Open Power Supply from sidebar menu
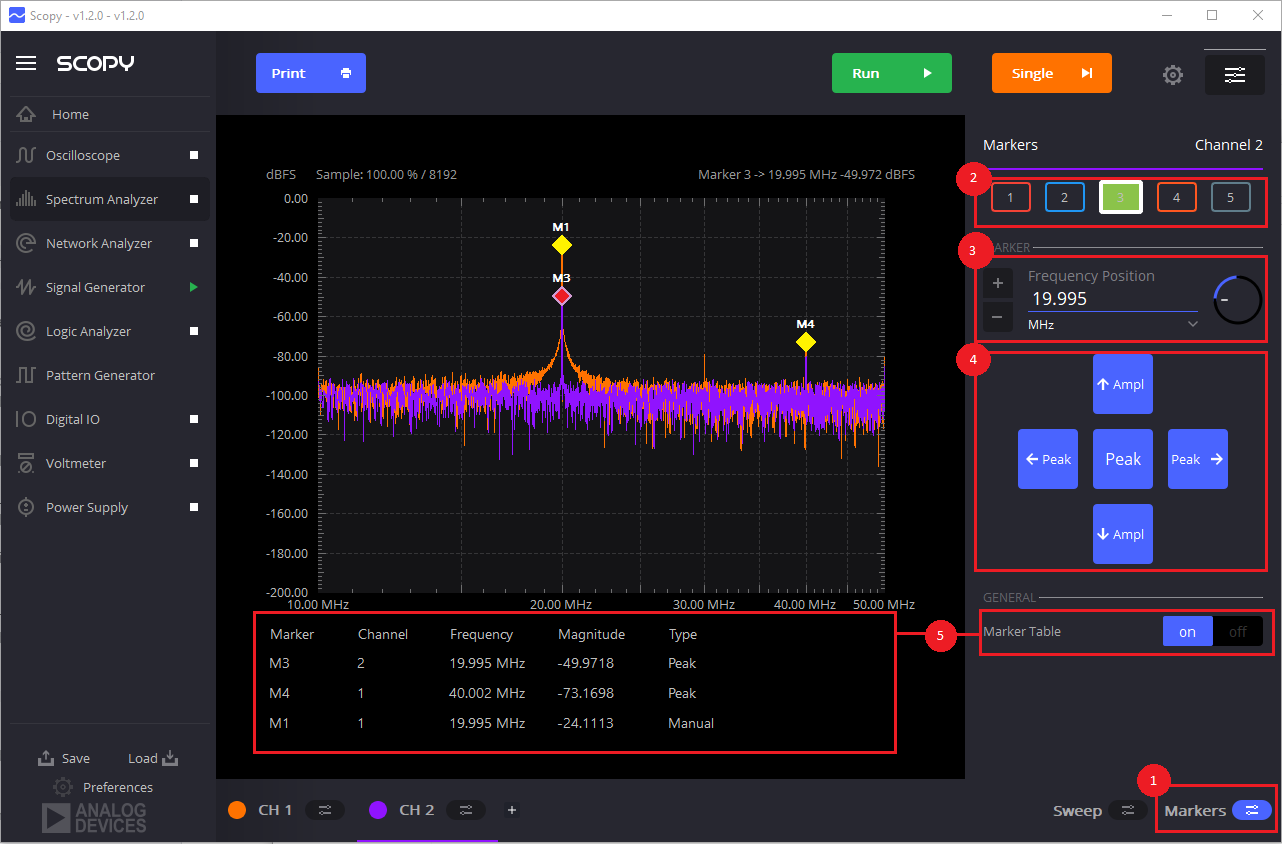 pyautogui.click(x=110, y=507)
